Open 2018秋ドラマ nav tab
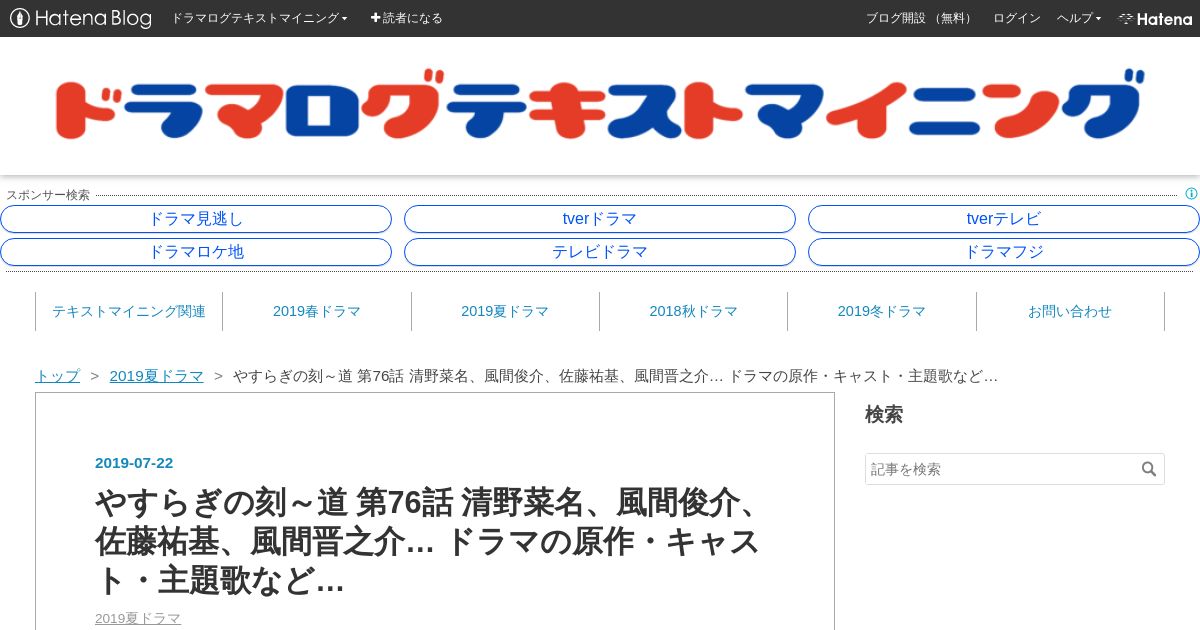Screen dimensions: 1200x630 tap(693, 311)
